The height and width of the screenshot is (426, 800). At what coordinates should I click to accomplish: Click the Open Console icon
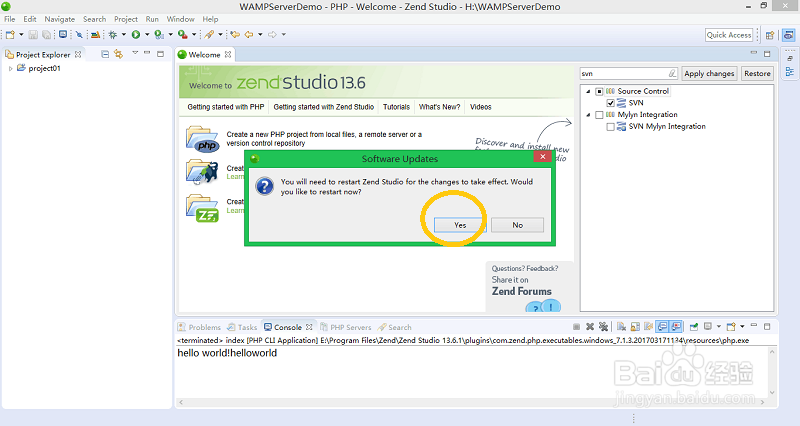click(x=731, y=327)
